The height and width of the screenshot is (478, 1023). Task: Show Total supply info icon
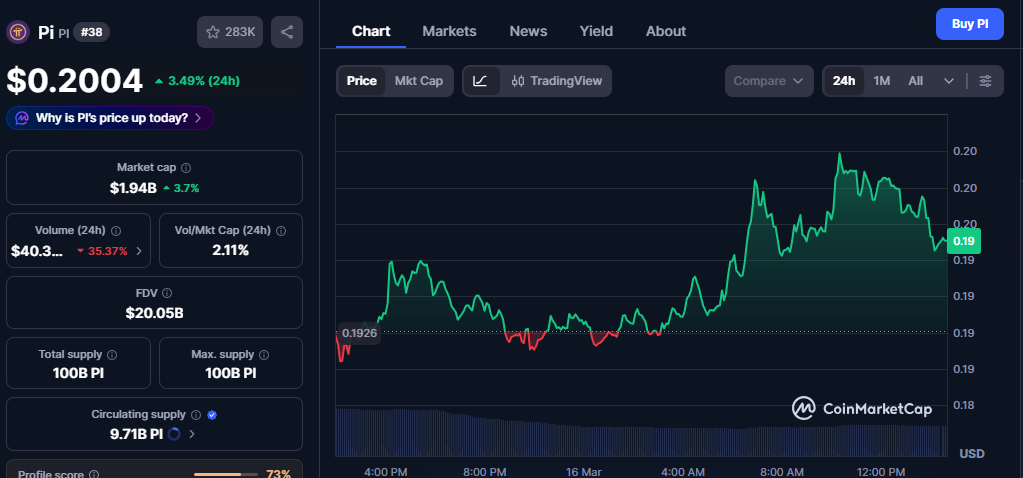point(112,355)
